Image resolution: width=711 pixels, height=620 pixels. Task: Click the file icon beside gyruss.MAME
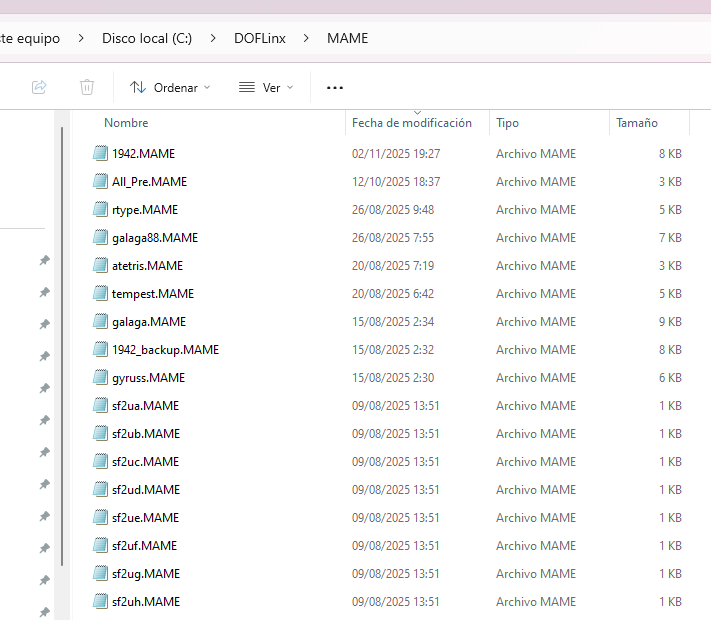[100, 378]
